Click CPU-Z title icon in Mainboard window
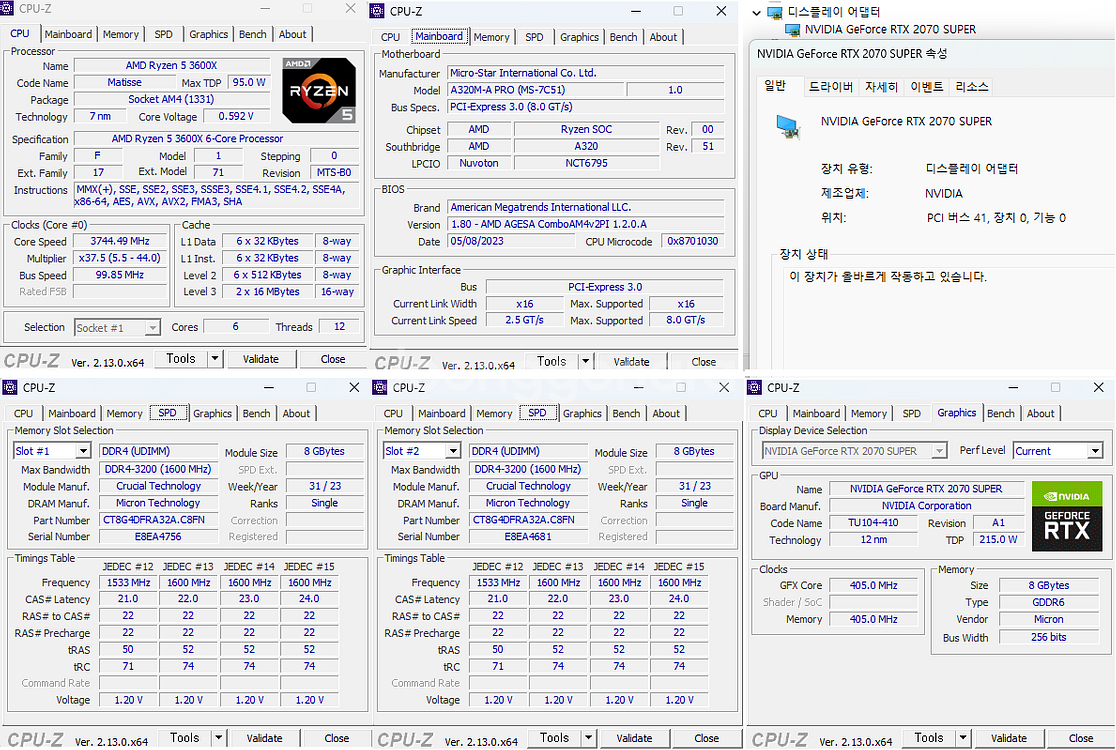1116x750 pixels. 377,11
